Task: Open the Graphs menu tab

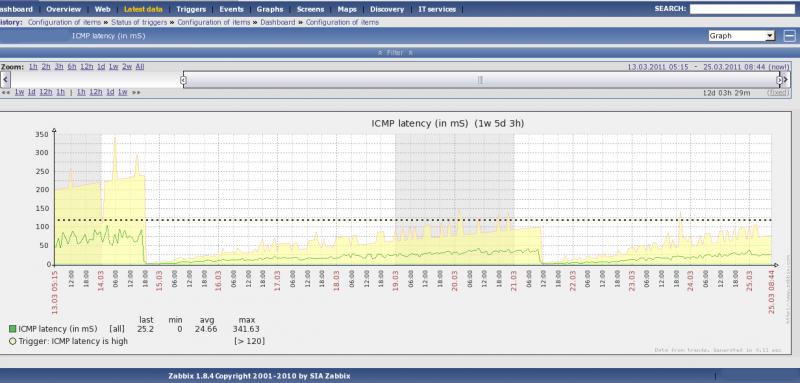Action: tap(270, 9)
